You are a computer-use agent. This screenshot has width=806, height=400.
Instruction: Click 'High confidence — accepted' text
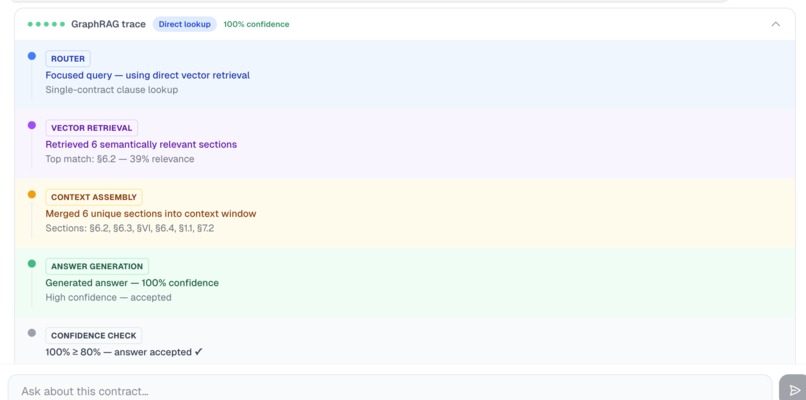click(108, 298)
